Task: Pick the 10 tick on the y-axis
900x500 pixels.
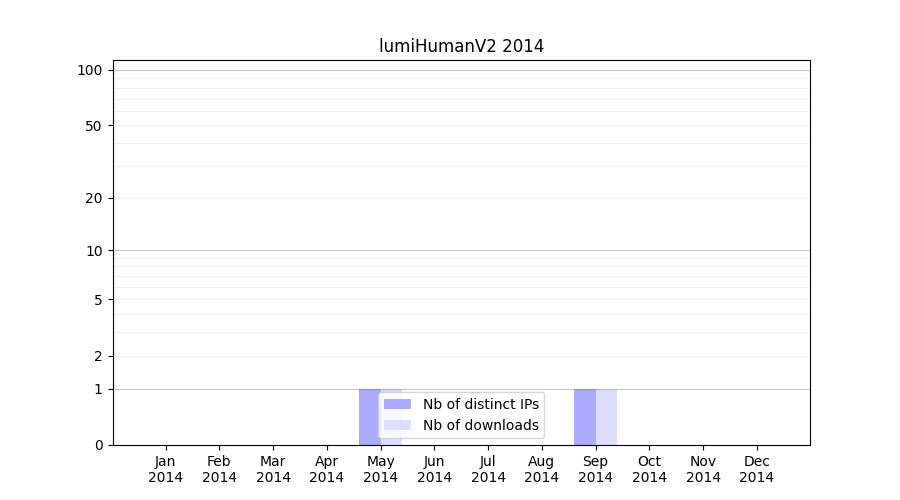Action: 94,251
